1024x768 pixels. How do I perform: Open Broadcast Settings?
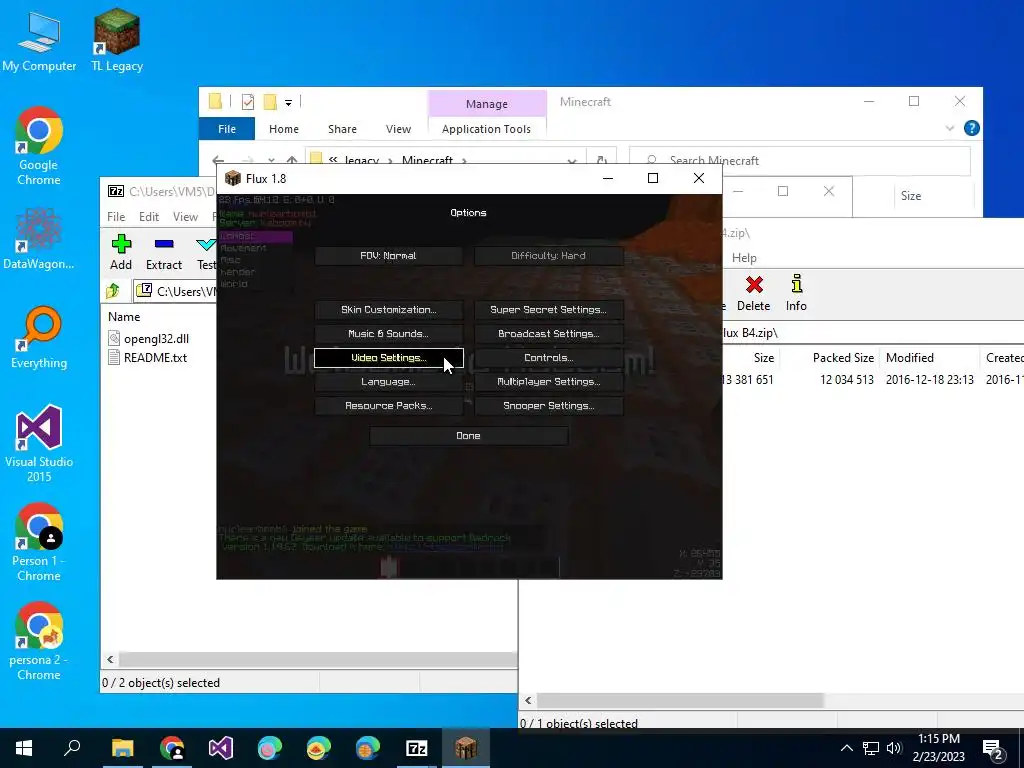point(549,334)
